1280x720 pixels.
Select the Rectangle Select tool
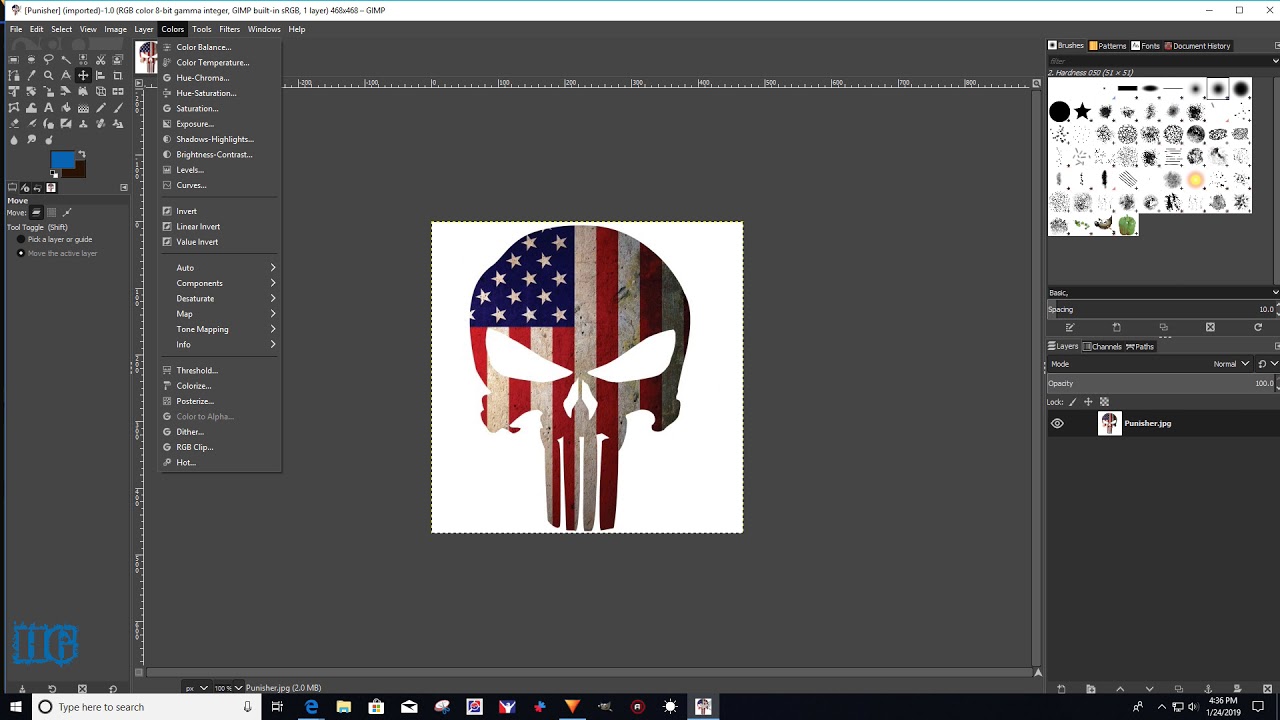coord(14,60)
